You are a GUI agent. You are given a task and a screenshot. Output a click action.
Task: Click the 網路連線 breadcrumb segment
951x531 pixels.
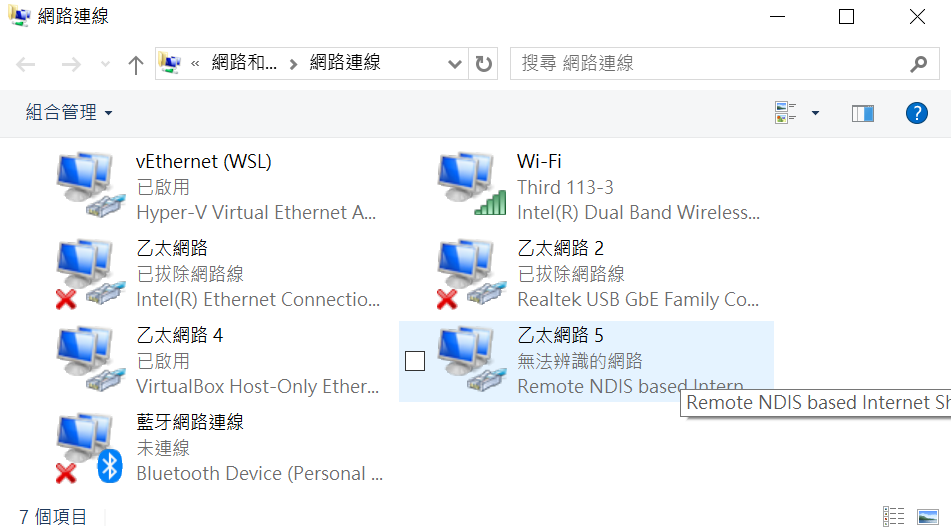(345, 62)
